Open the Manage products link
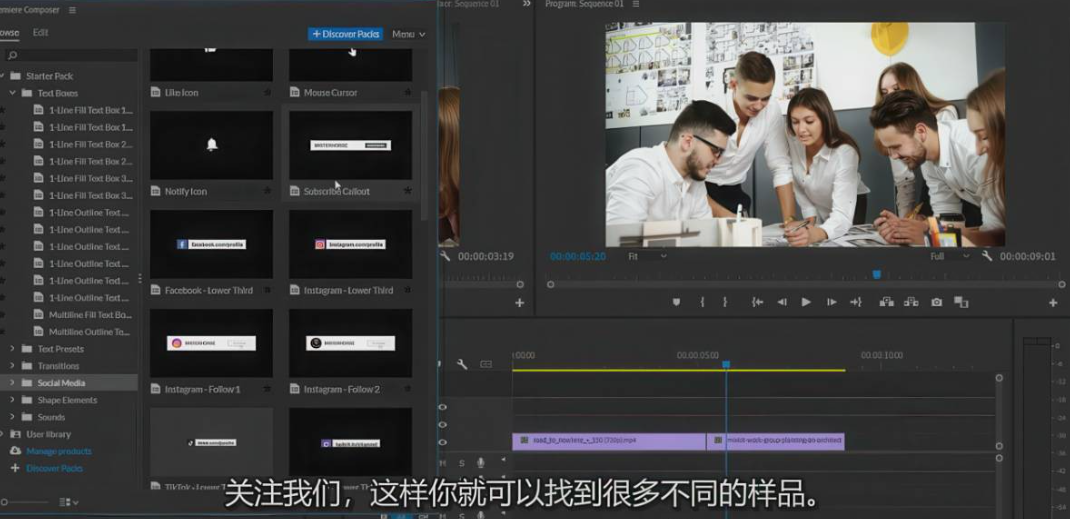 click(58, 451)
